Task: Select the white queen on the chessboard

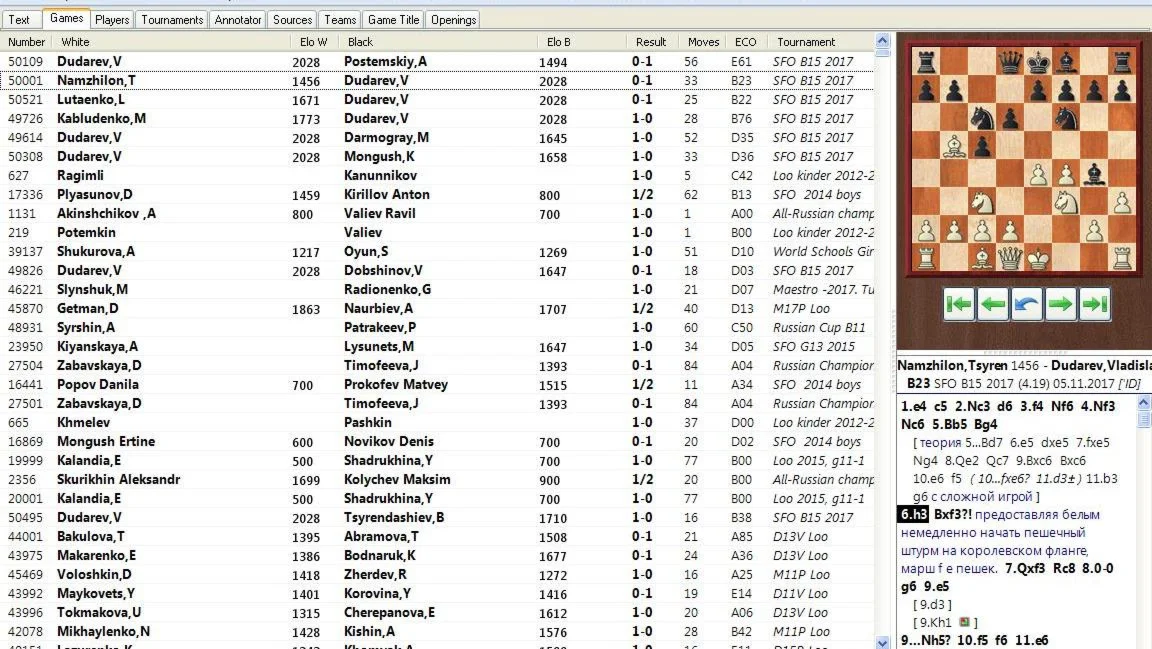Action: (x=1009, y=258)
